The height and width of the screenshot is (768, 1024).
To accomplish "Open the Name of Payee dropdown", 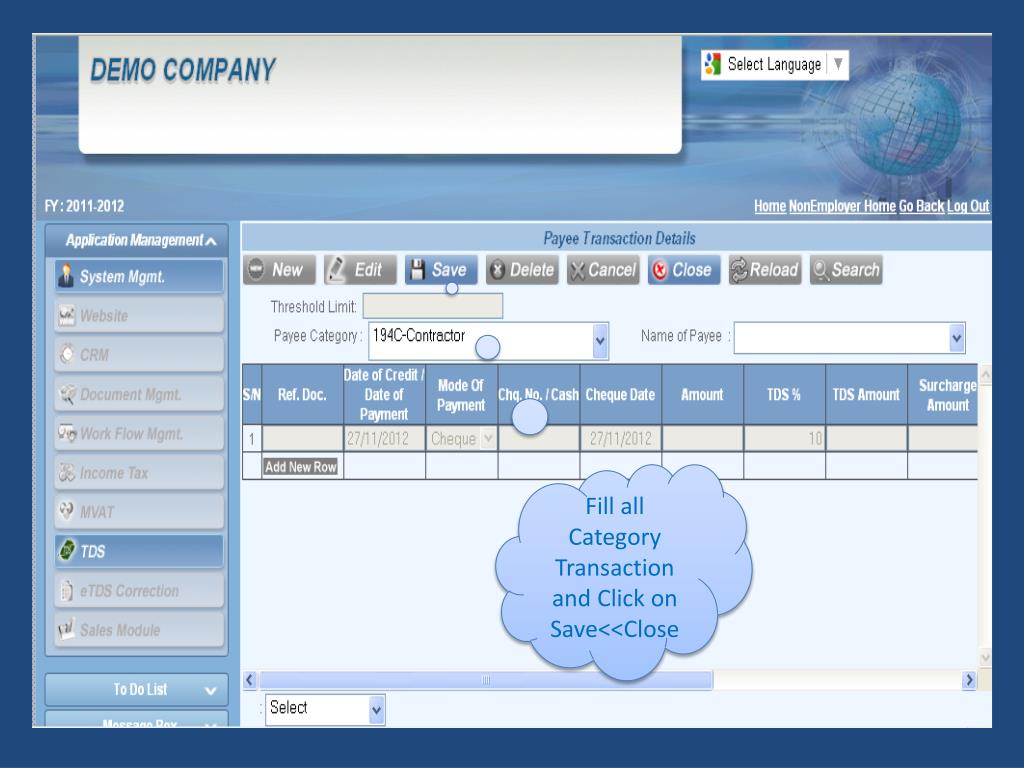I will tap(957, 338).
